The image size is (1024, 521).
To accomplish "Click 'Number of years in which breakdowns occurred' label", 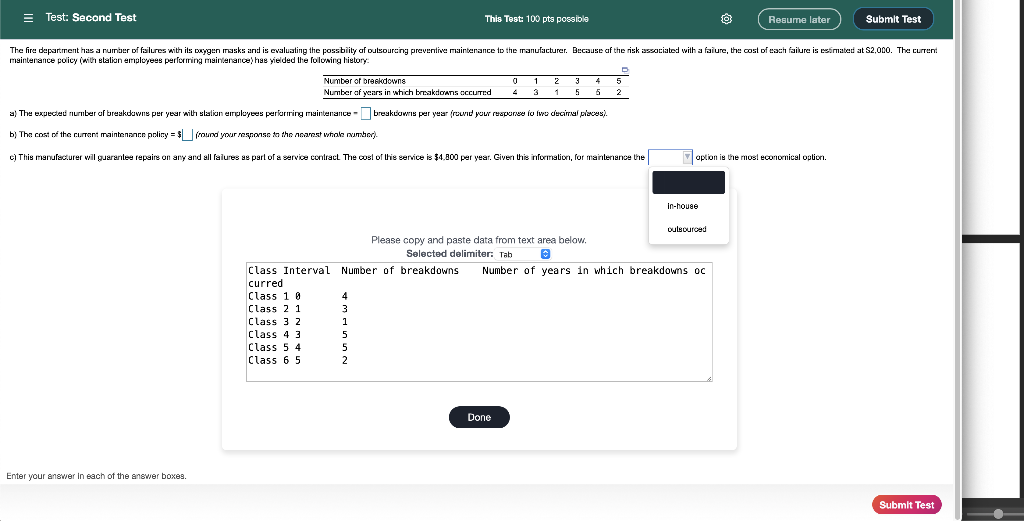I will pos(408,93).
